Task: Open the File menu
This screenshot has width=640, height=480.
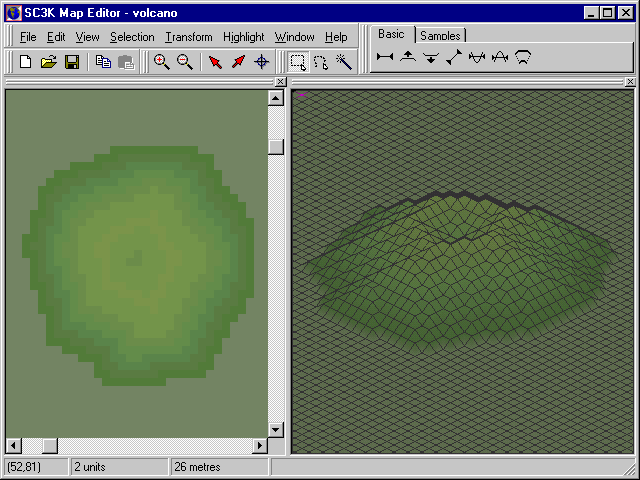Action: pos(28,37)
